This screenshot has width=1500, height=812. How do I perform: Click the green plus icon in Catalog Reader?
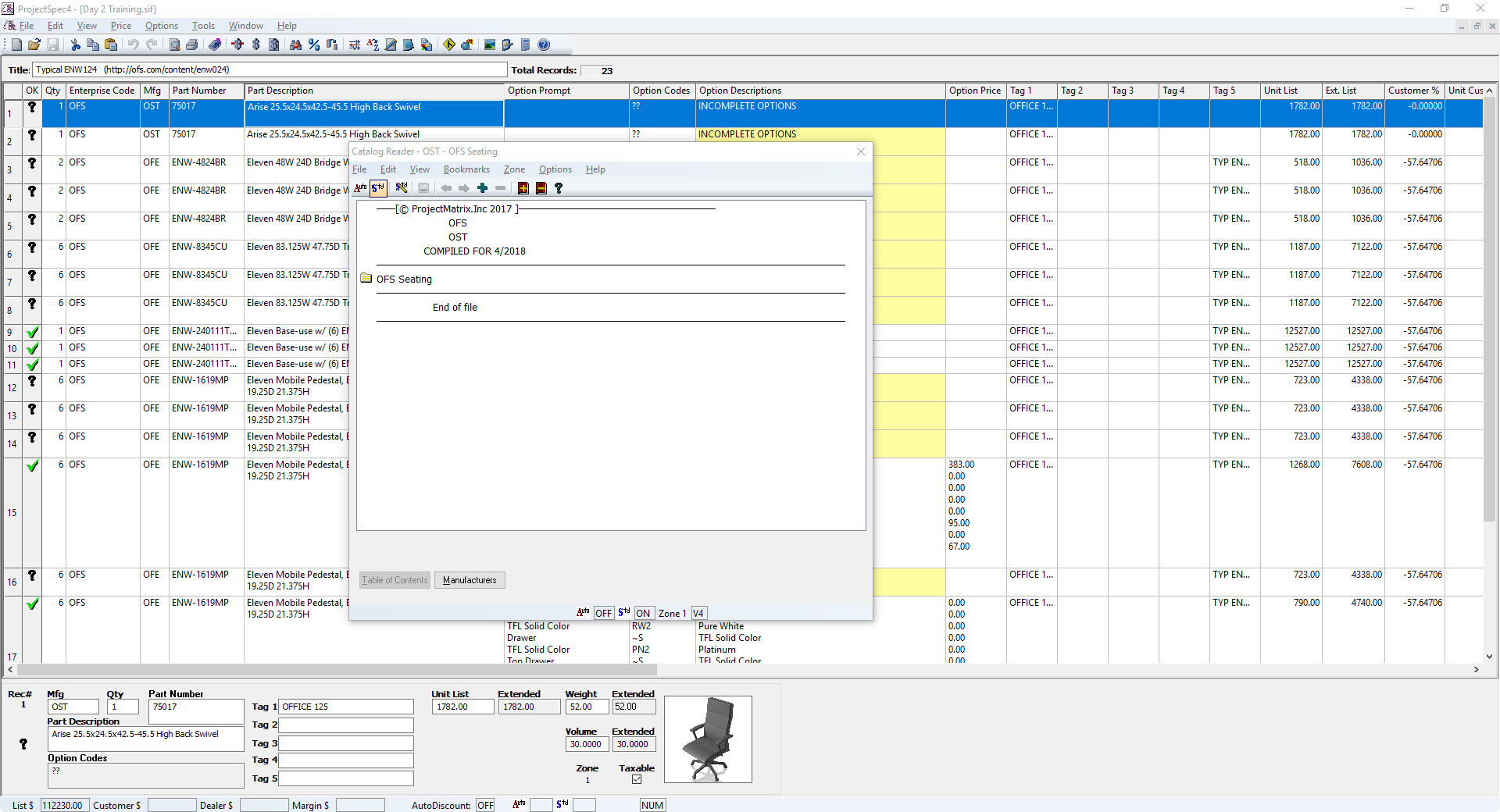pyautogui.click(x=483, y=187)
